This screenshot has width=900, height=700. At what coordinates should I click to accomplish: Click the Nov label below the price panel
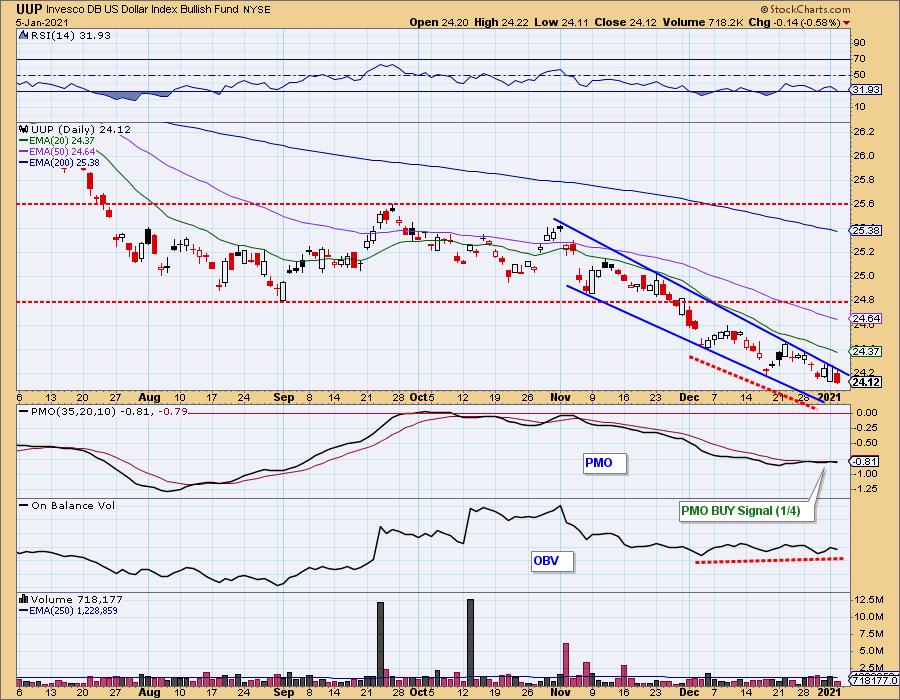click(x=560, y=397)
